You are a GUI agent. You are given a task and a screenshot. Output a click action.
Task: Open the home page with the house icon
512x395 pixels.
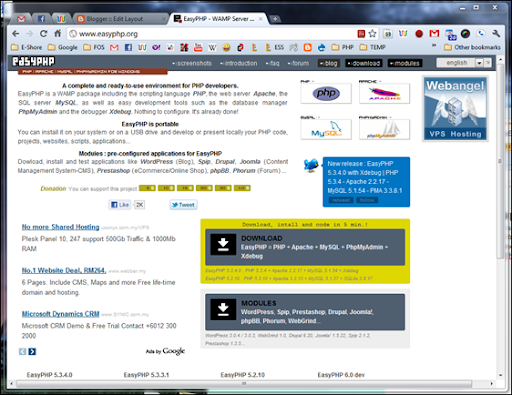58,33
